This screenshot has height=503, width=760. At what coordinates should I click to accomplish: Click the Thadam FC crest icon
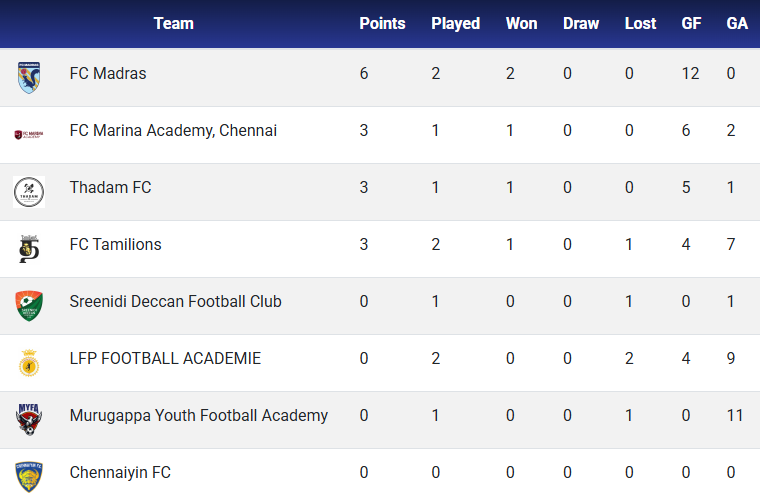click(x=29, y=191)
